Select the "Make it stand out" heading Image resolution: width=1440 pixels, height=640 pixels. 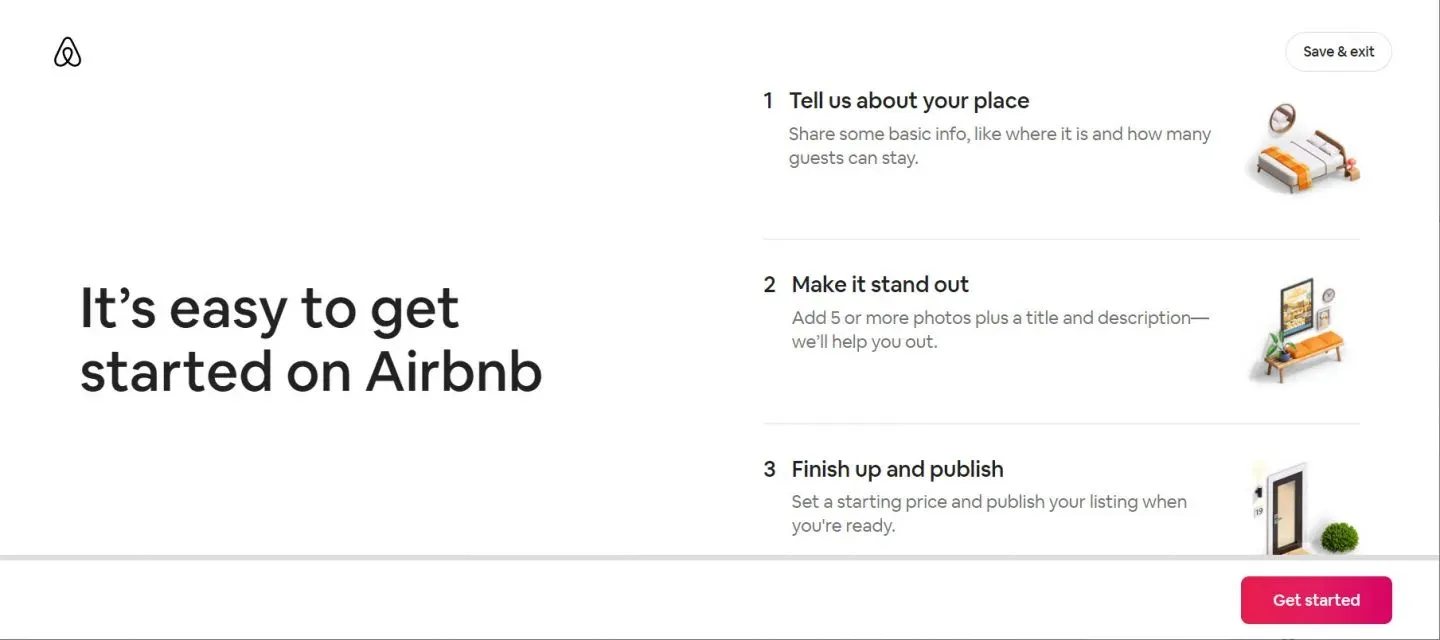pos(880,285)
